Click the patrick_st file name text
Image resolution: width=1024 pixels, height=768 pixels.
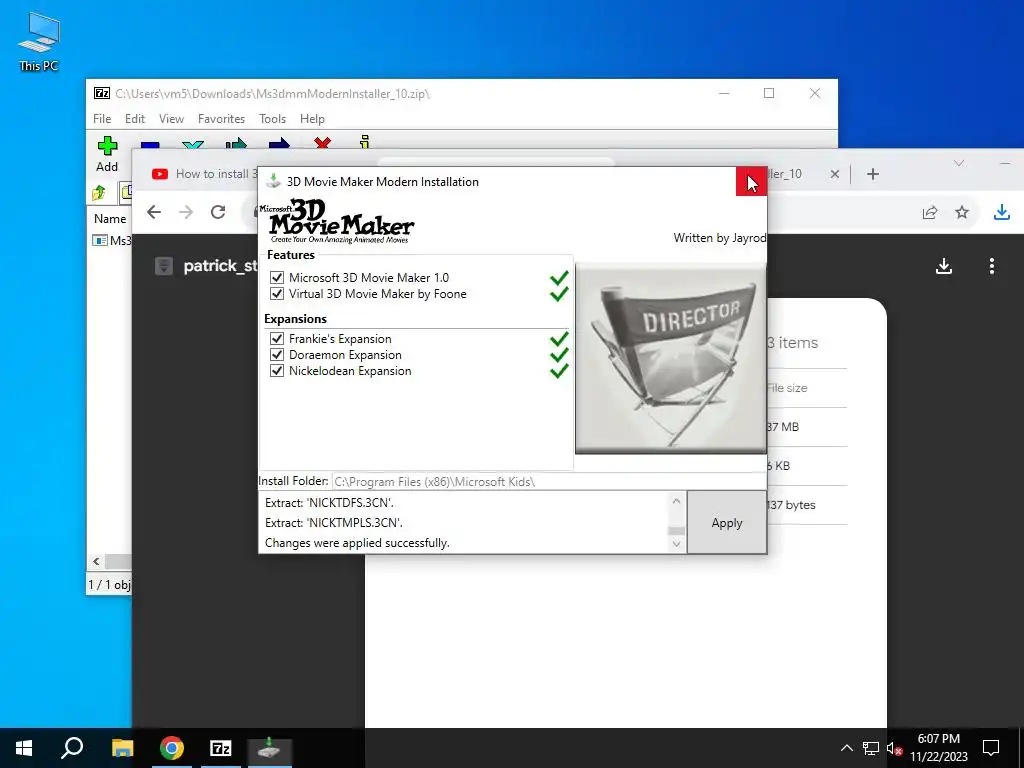pos(221,266)
